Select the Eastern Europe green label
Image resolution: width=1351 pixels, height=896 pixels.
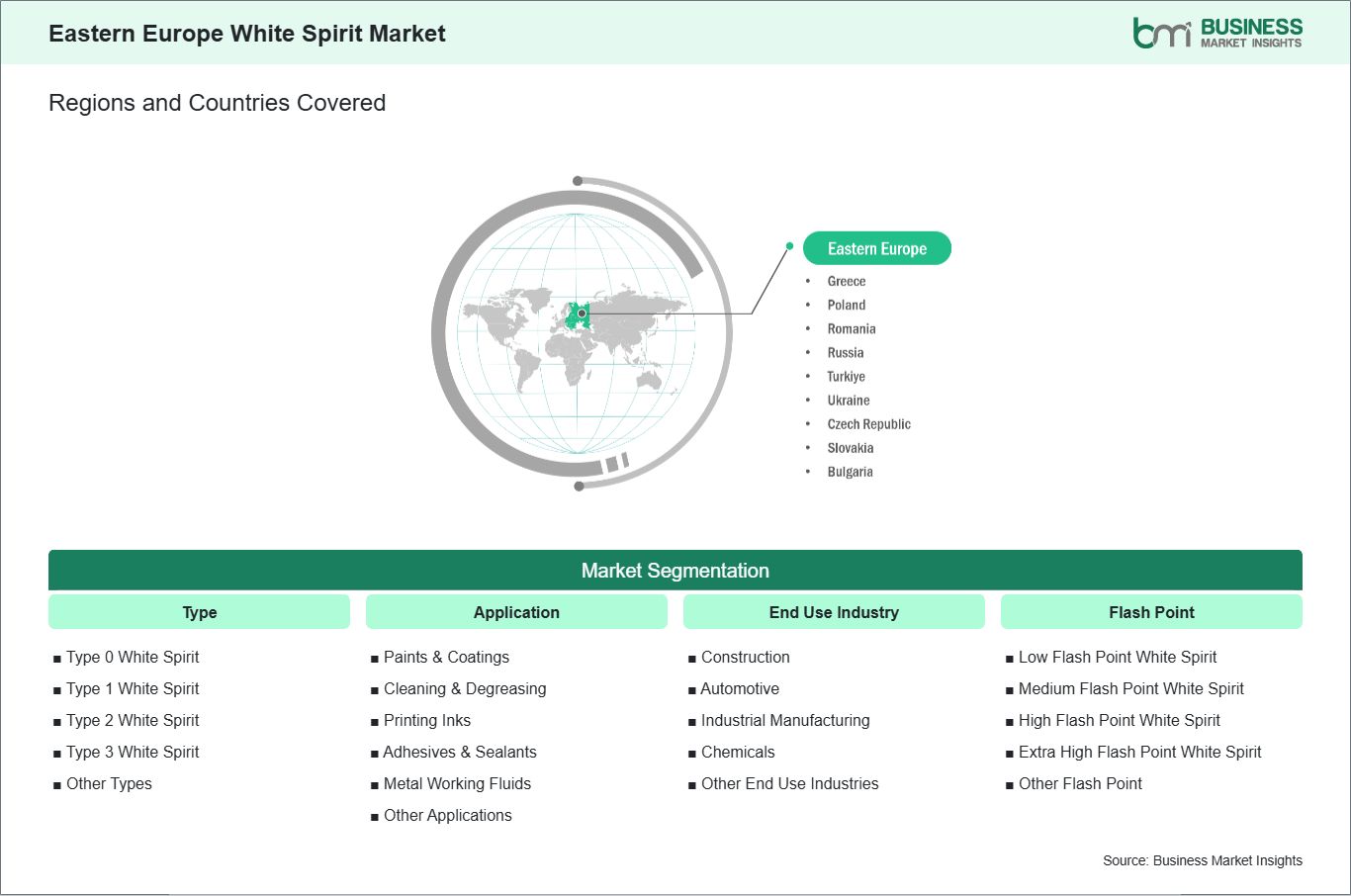click(x=876, y=248)
